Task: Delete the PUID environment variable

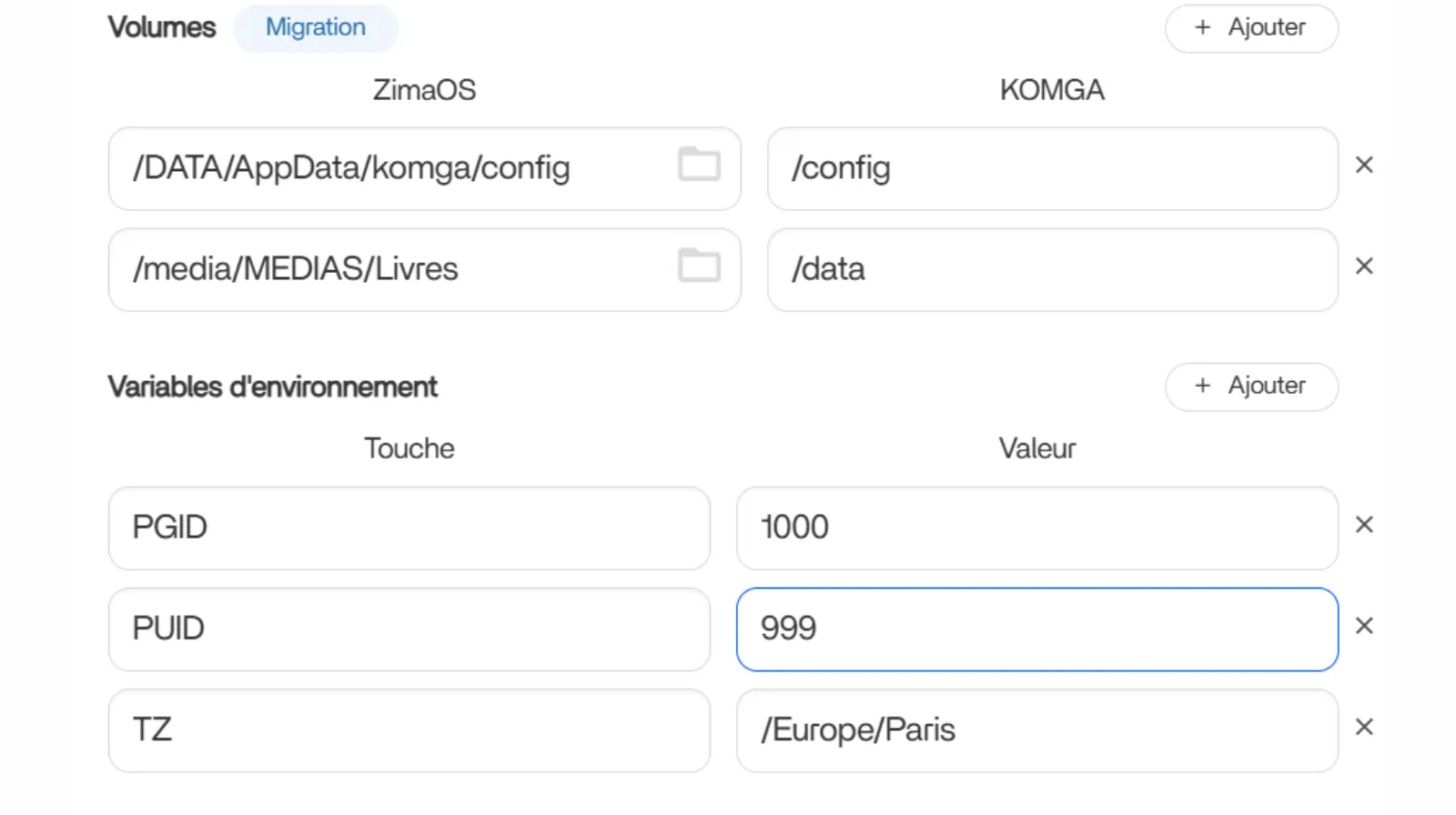Action: 1363,626
